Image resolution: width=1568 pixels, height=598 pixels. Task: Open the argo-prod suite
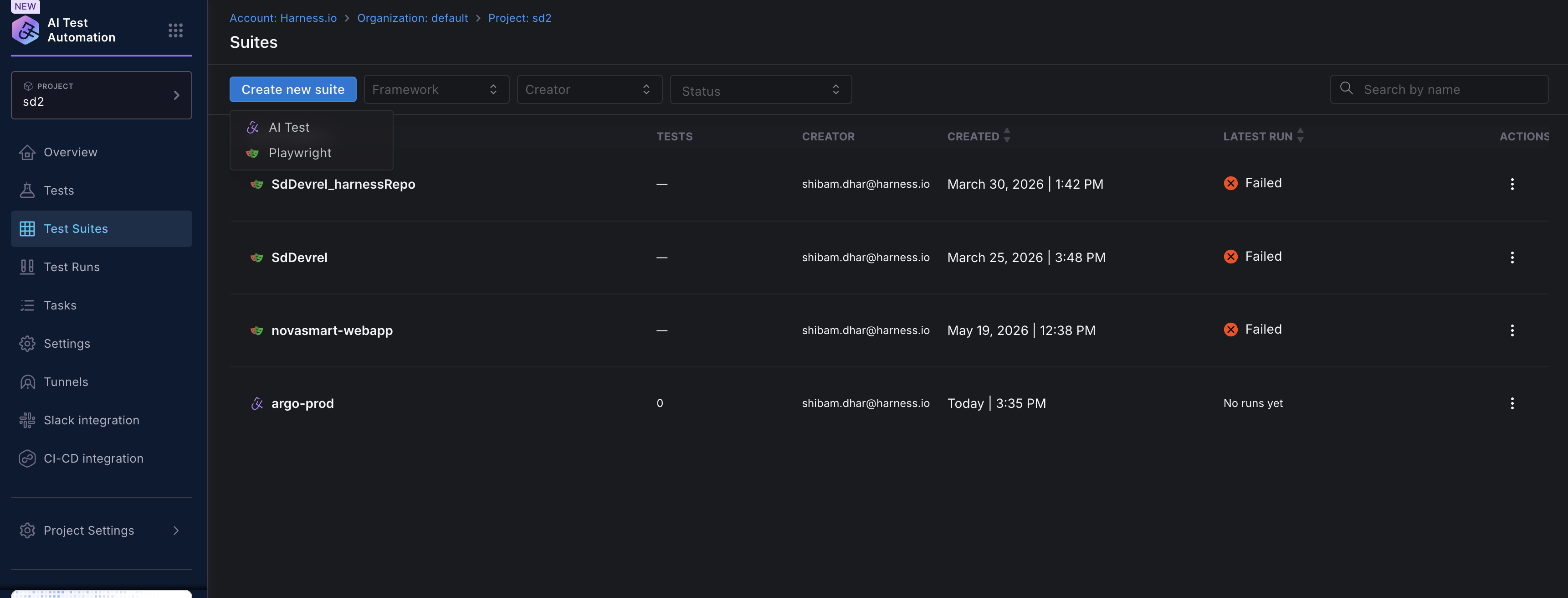coord(302,403)
